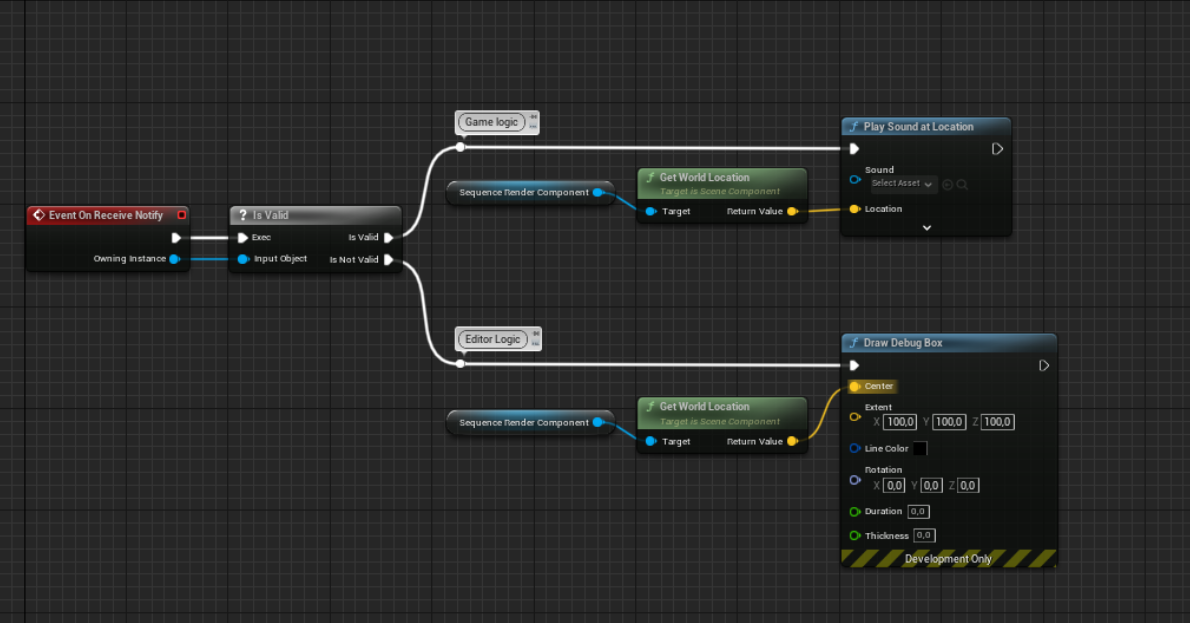The height and width of the screenshot is (623, 1190).
Task: Click the Sound input pin on Play Sound node
Action: click(854, 180)
